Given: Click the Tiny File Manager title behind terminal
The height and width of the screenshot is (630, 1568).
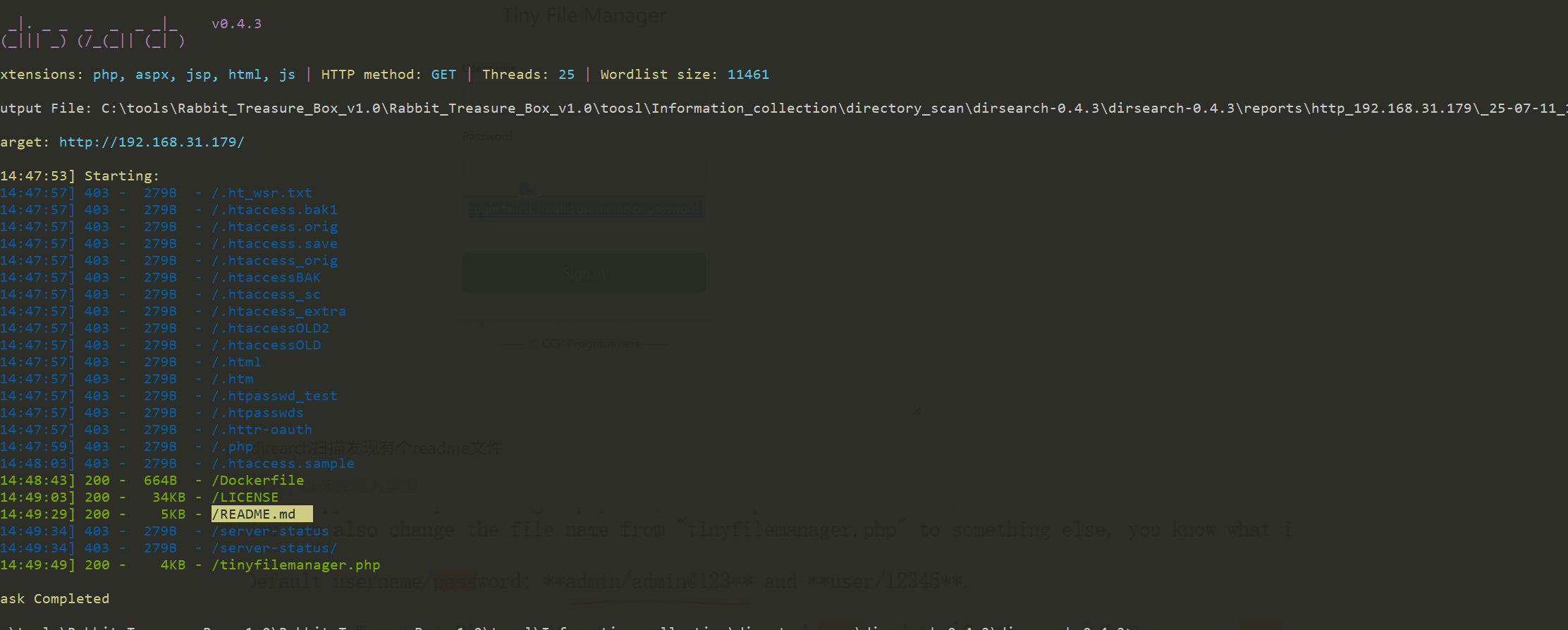Looking at the screenshot, I should click(584, 16).
